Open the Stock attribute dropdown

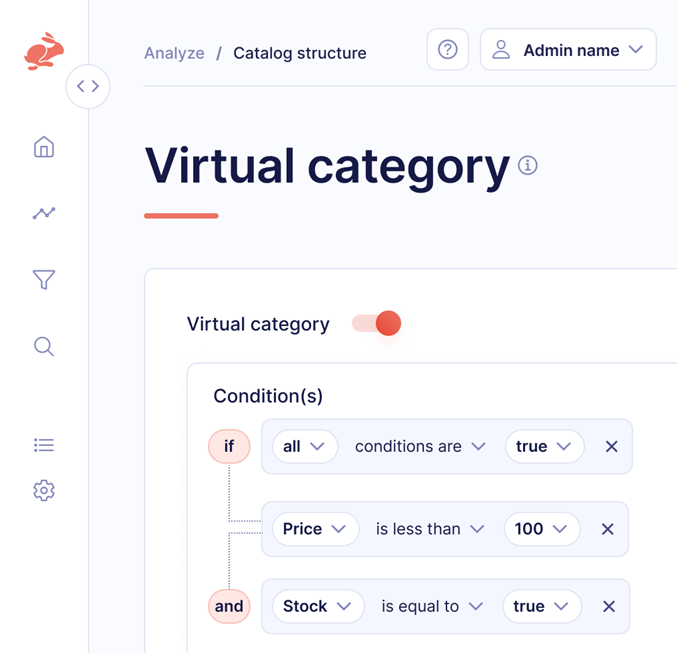pyautogui.click(x=317, y=606)
